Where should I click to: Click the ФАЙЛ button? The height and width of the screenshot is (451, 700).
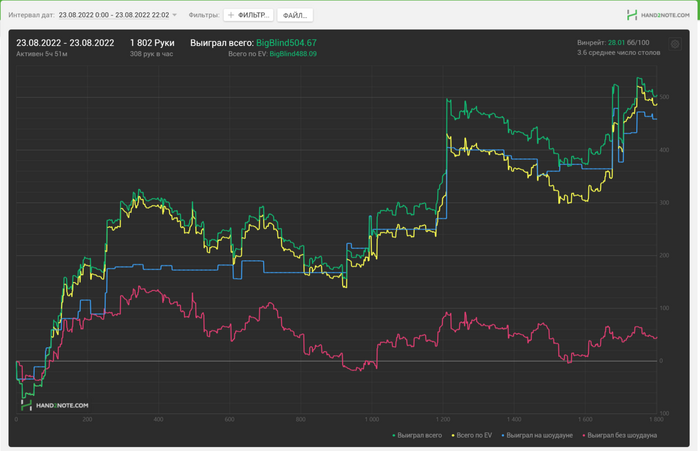coord(295,15)
